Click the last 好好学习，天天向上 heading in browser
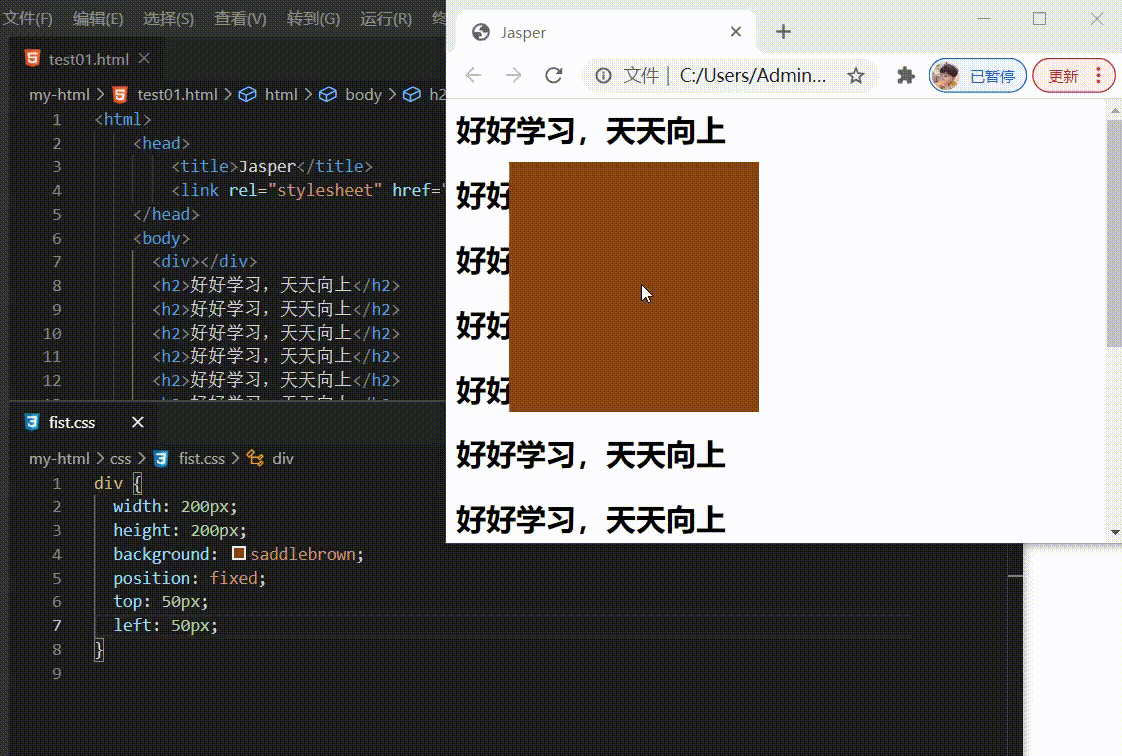Image resolution: width=1122 pixels, height=756 pixels. pos(590,520)
